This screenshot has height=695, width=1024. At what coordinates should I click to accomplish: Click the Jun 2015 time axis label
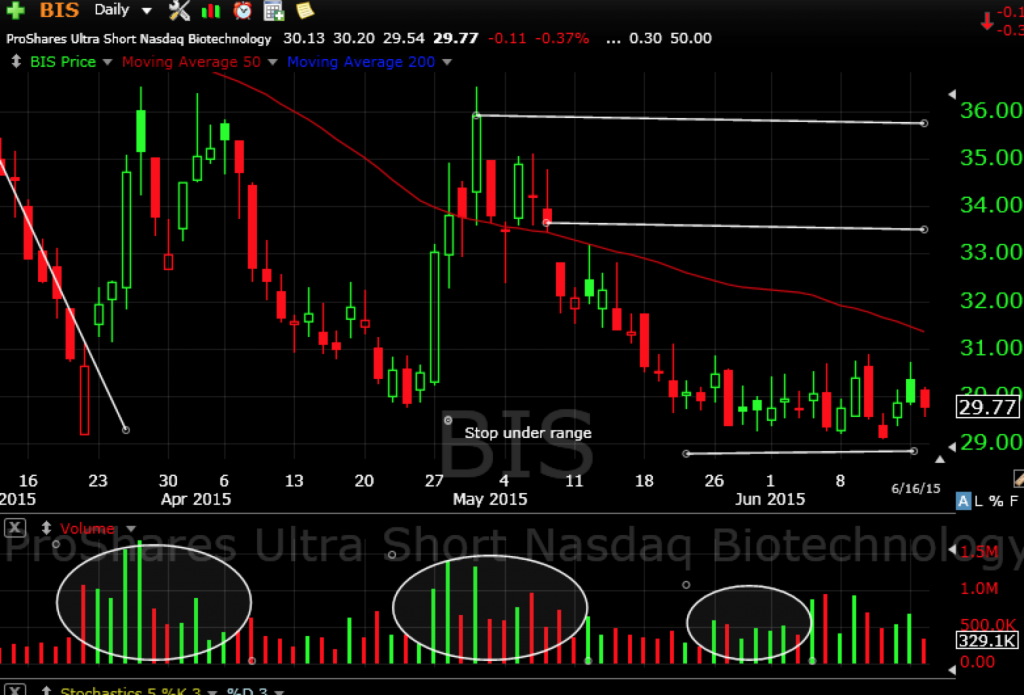tap(770, 499)
